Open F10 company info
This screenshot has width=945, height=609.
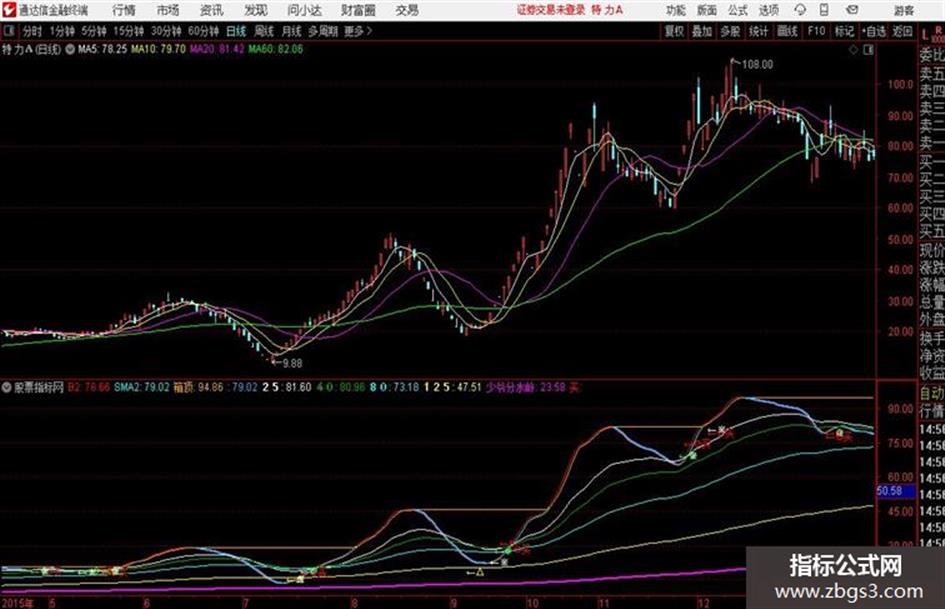[817, 31]
